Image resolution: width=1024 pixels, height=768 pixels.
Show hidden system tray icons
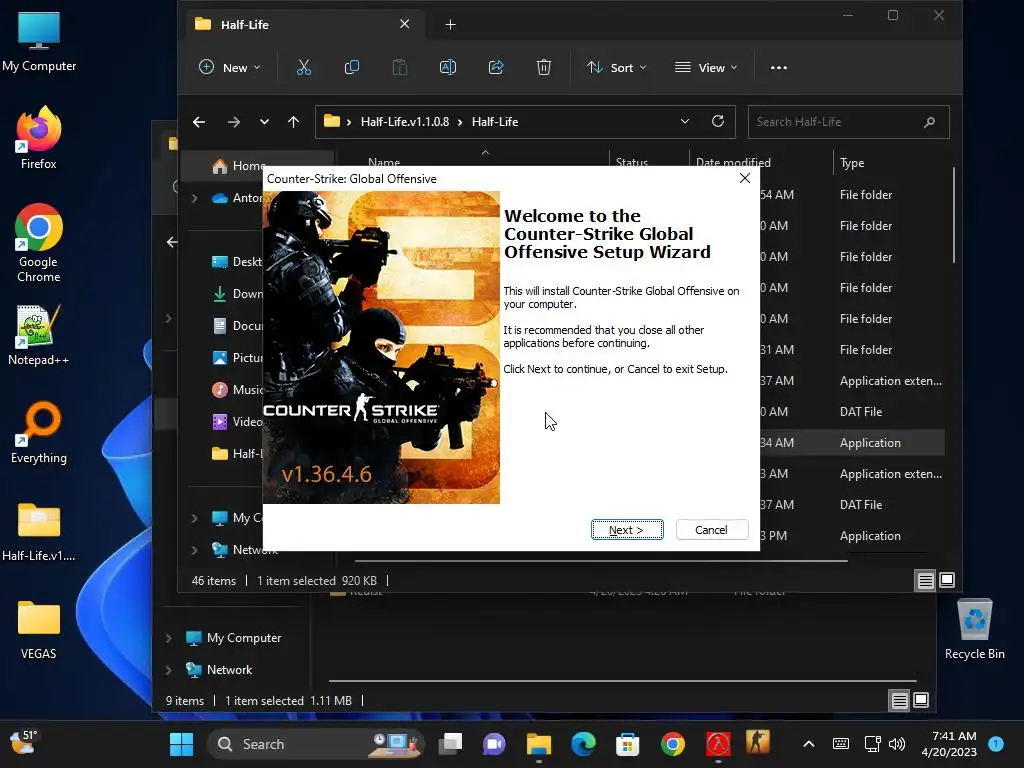(808, 744)
